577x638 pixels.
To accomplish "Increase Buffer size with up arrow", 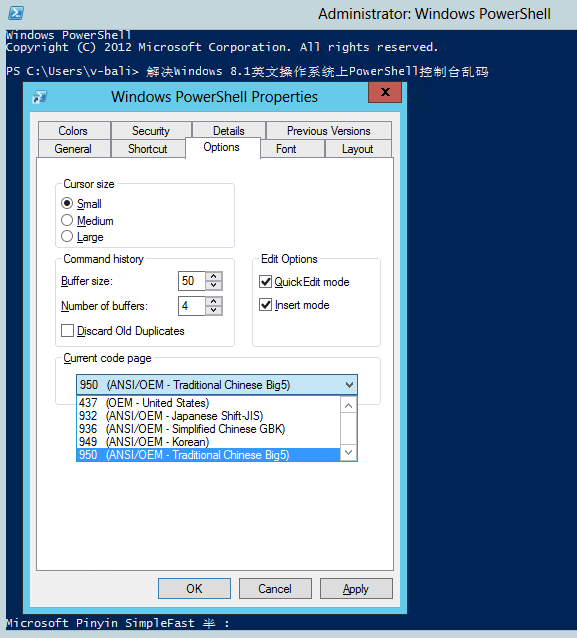I will coord(214,276).
